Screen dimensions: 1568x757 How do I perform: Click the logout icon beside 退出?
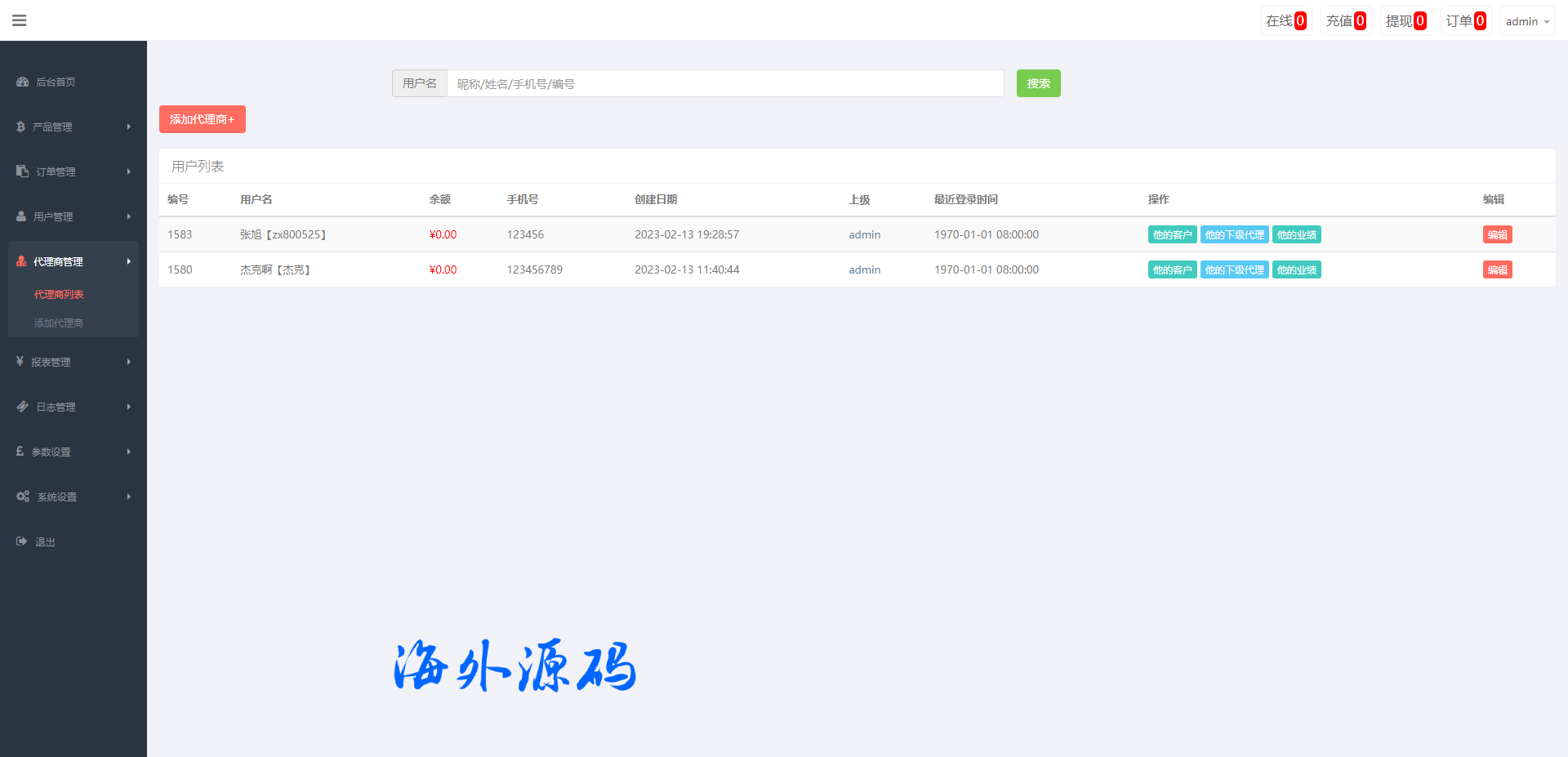(22, 541)
